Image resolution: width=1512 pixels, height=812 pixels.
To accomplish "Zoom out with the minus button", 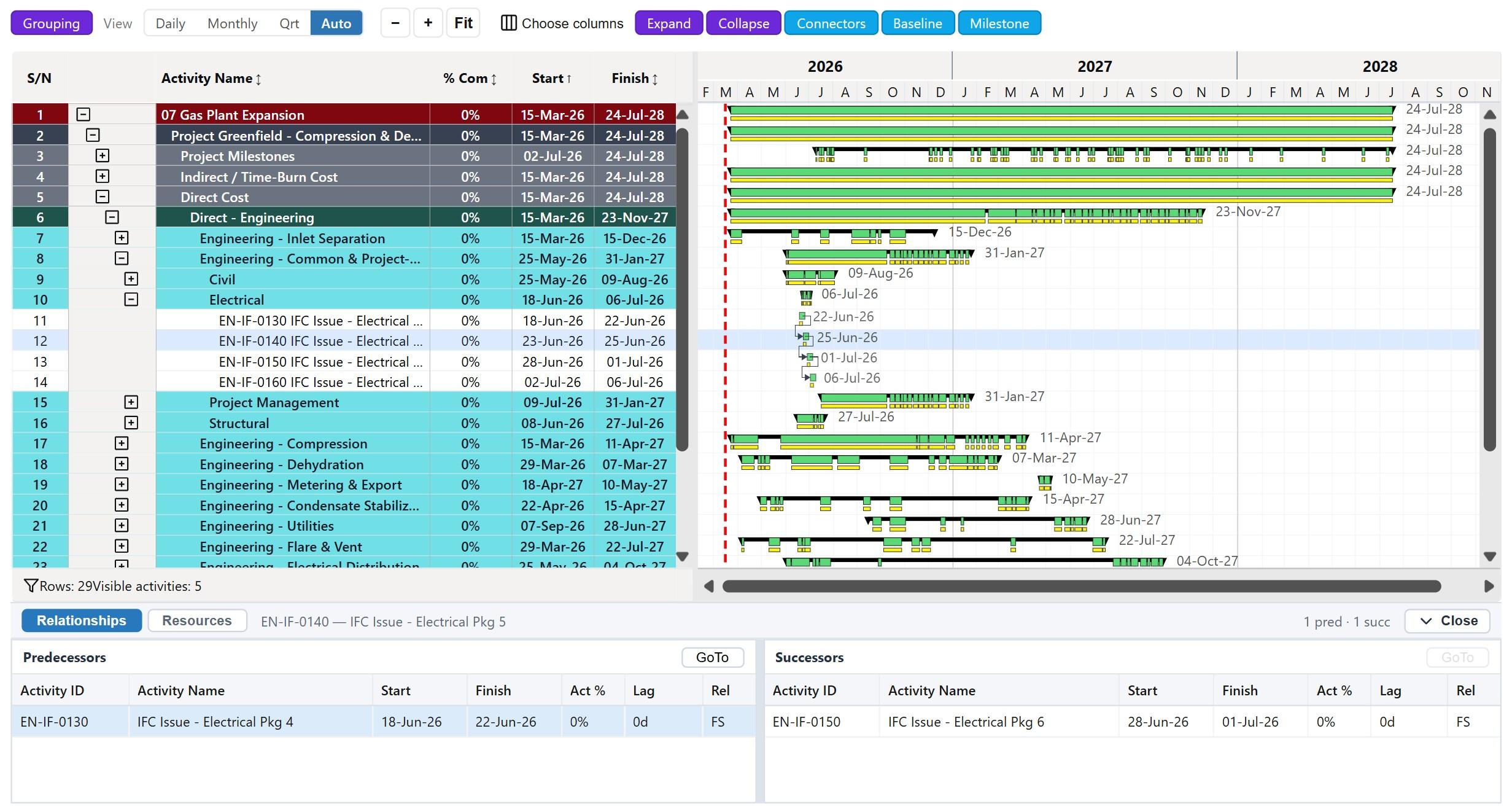I will (x=395, y=23).
